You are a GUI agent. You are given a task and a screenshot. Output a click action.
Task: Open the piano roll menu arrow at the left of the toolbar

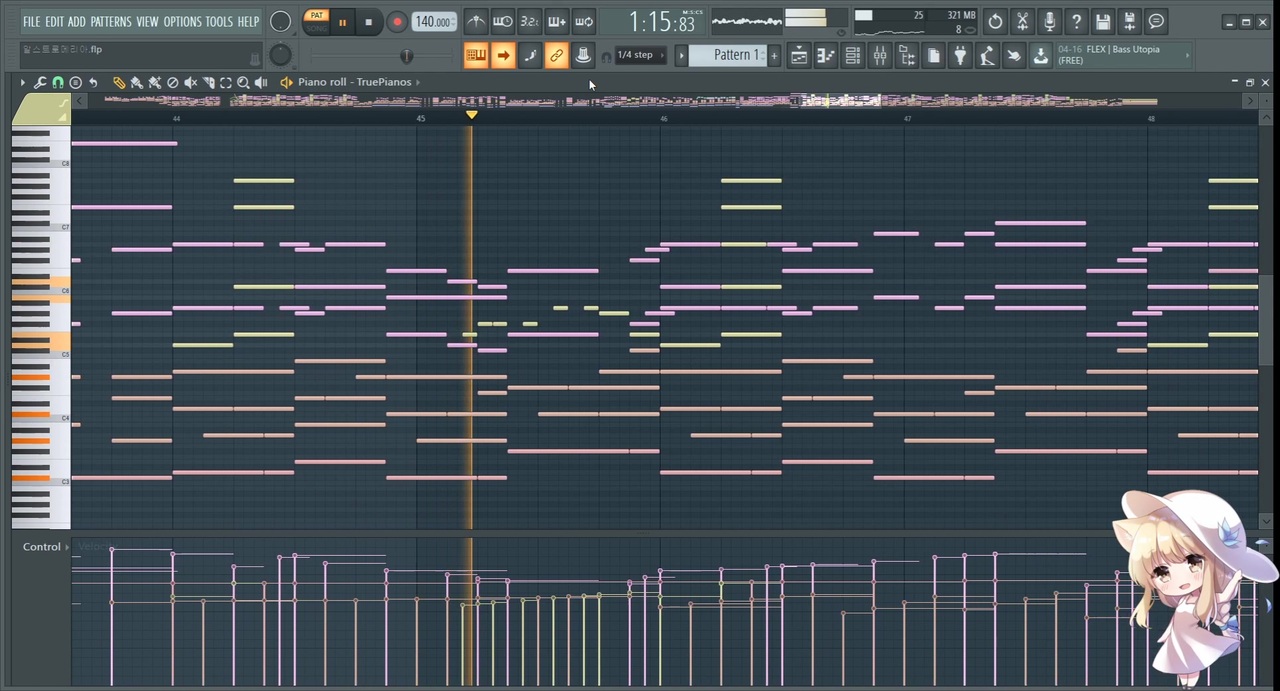click(x=22, y=83)
